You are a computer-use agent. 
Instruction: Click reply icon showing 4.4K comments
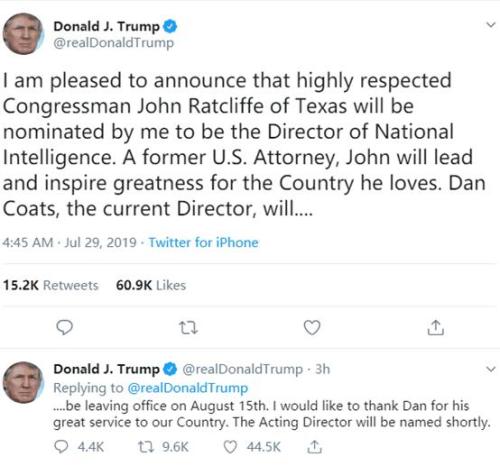pyautogui.click(x=61, y=447)
